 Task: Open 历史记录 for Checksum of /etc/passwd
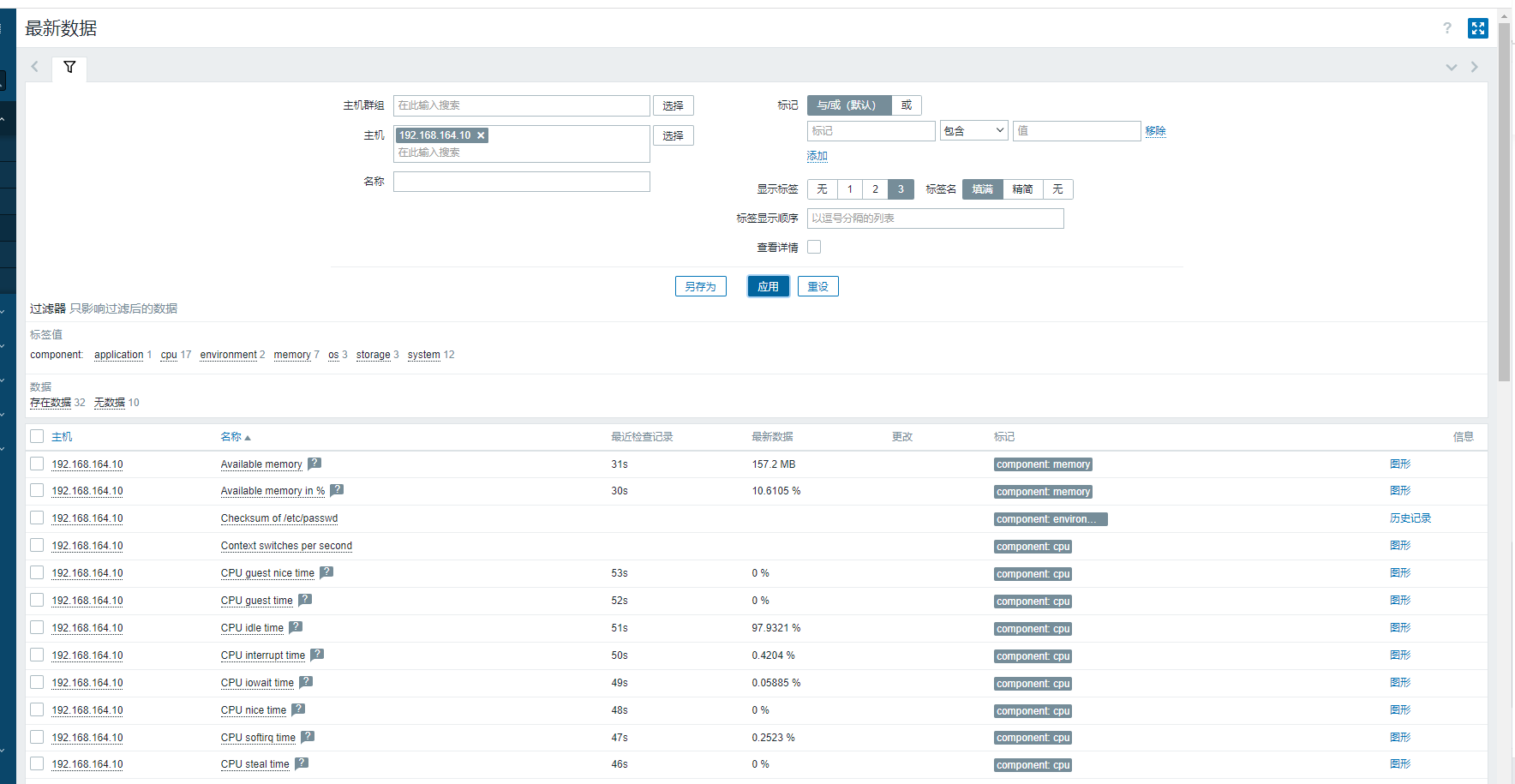point(1410,518)
